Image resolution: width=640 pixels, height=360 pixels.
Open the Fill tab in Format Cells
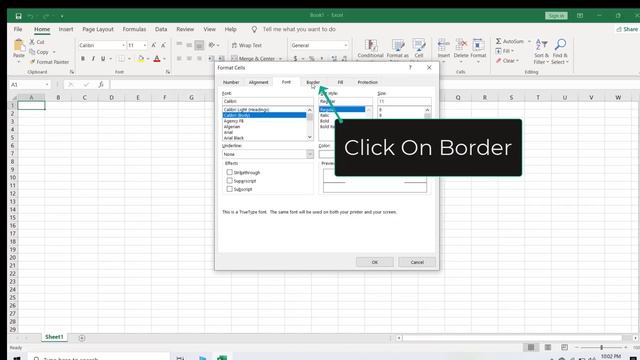point(340,82)
